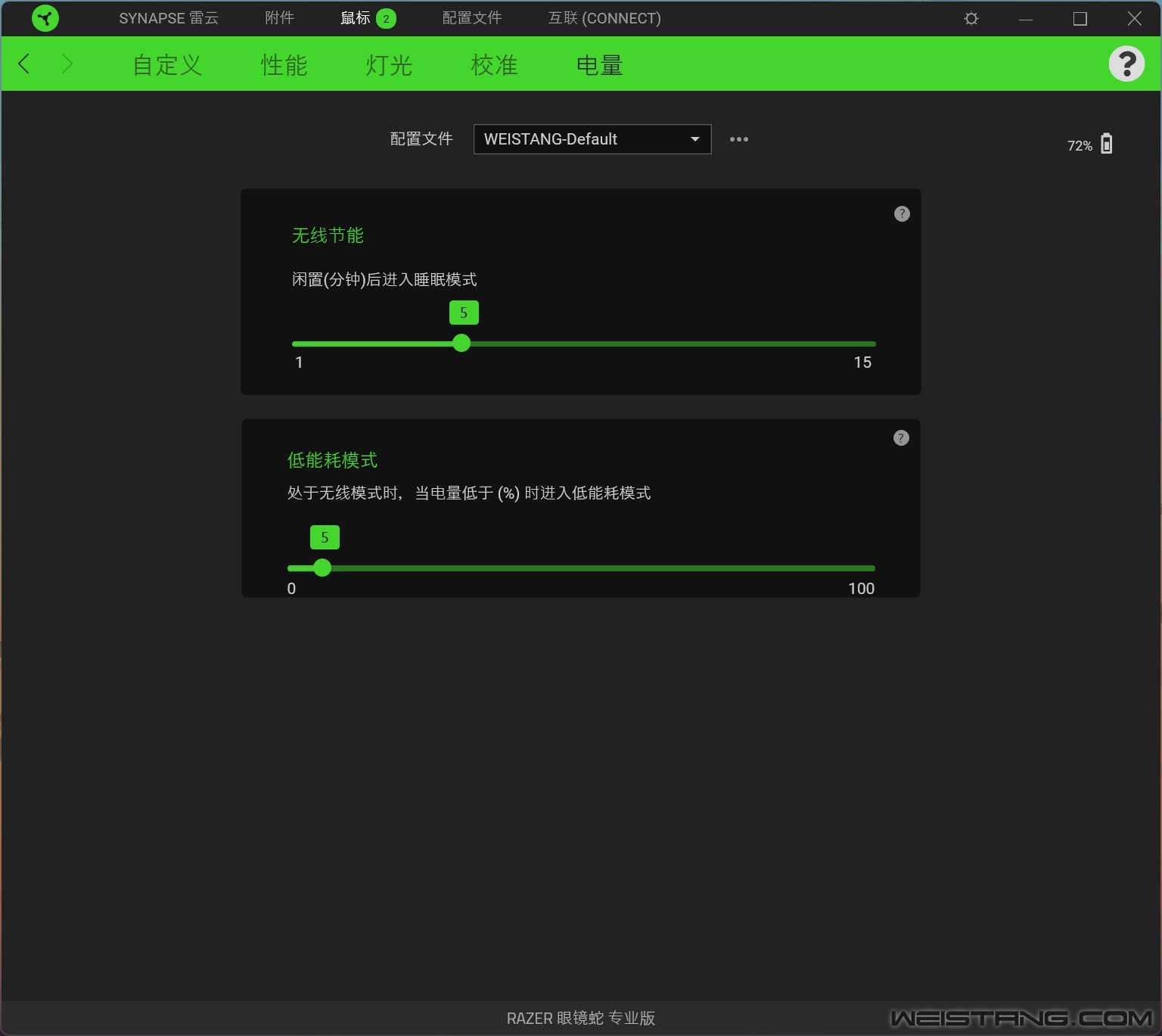Viewport: 1162px width, 1036px height.
Task: Click the Razer logo icon
Action: coord(45,18)
